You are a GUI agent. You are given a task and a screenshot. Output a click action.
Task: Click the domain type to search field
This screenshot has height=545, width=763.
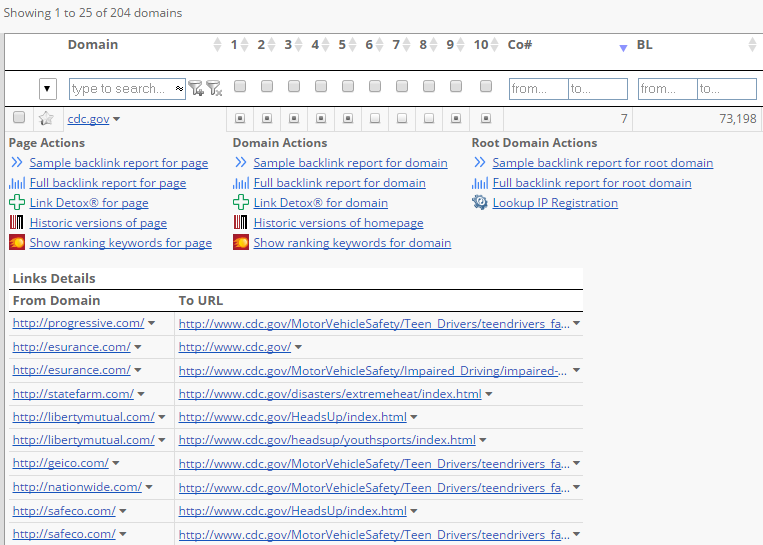coord(127,89)
